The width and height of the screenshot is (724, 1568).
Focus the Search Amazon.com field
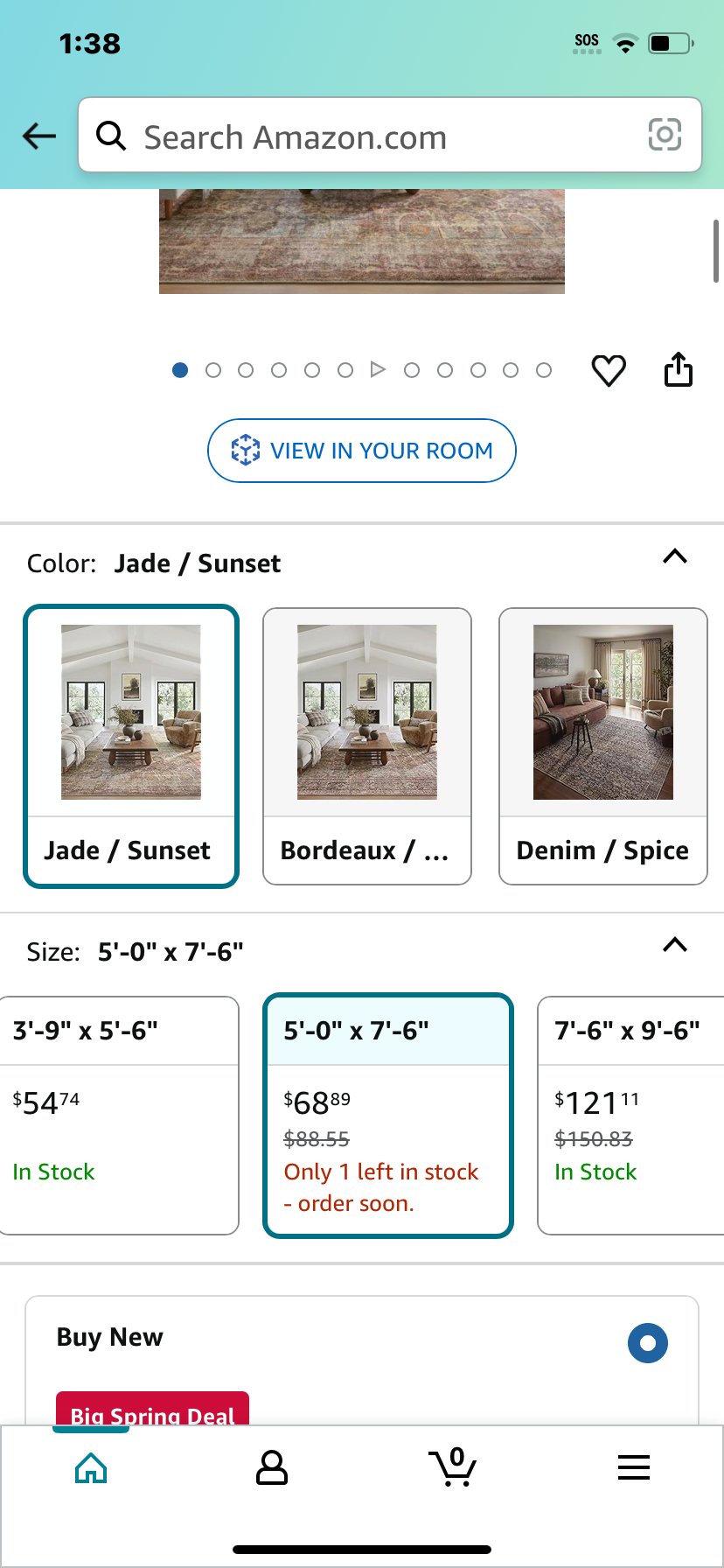coord(390,135)
